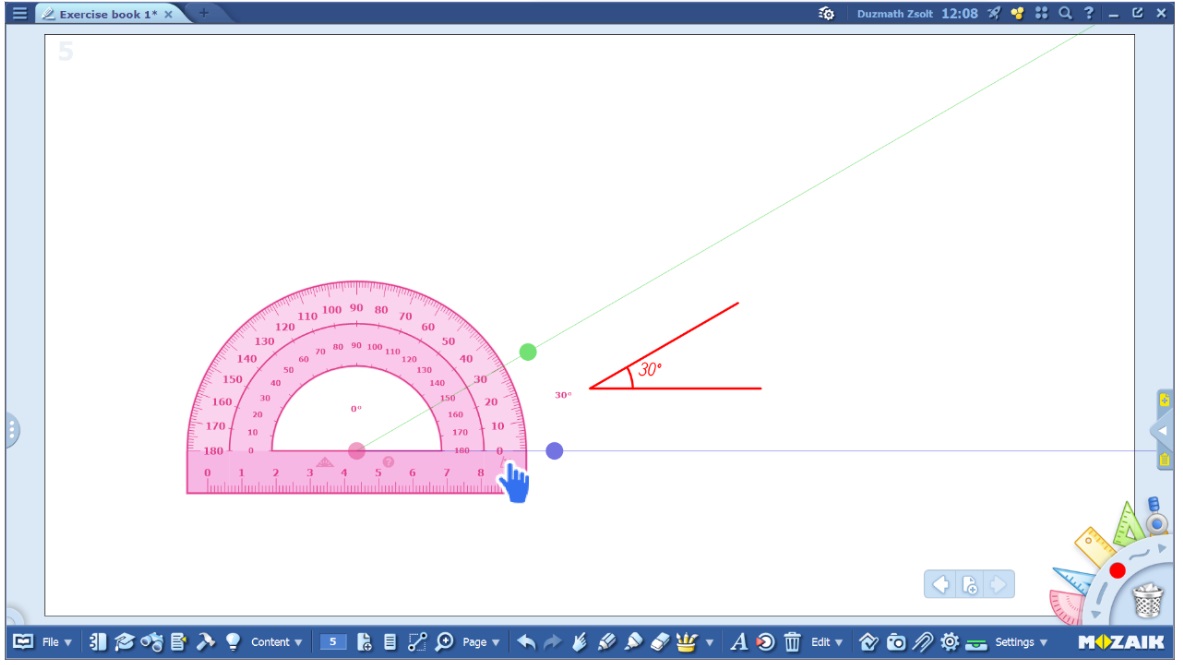Click the undo arrow
Screen dimensions: 1183x665
(x=527, y=642)
